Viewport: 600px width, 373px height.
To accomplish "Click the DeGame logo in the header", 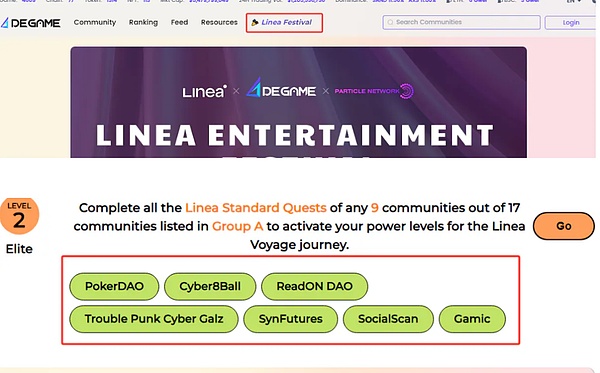I will [x=30, y=23].
